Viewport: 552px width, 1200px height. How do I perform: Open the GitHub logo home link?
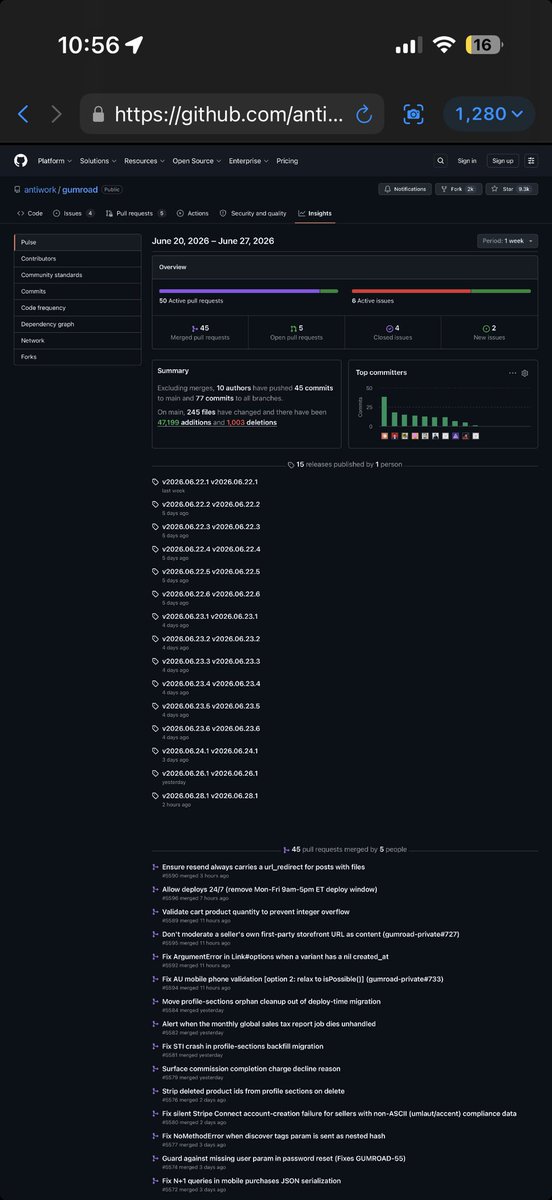[20, 160]
